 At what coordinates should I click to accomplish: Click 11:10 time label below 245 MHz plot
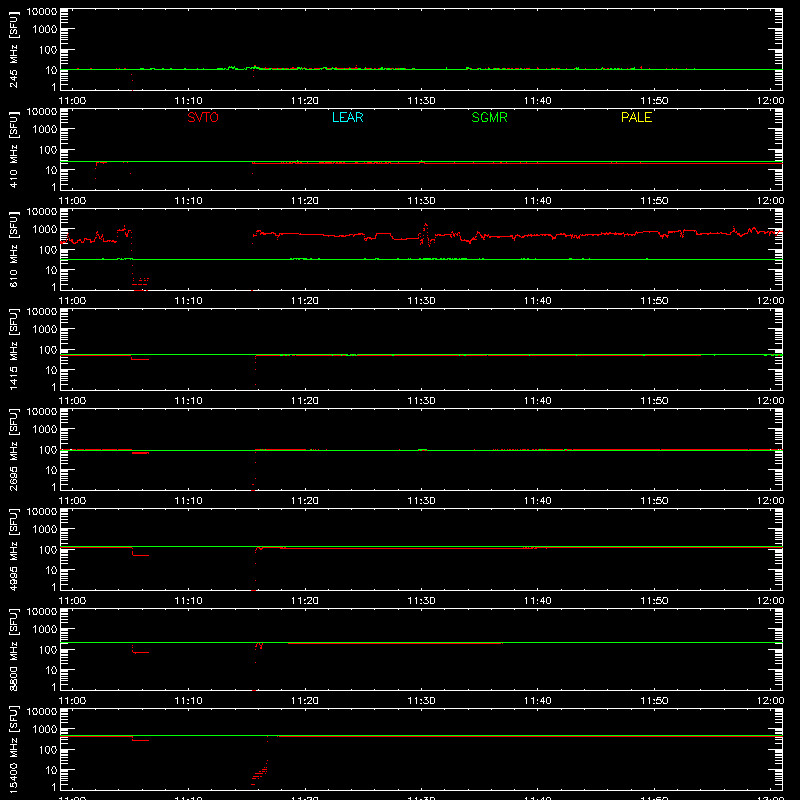[x=188, y=101]
